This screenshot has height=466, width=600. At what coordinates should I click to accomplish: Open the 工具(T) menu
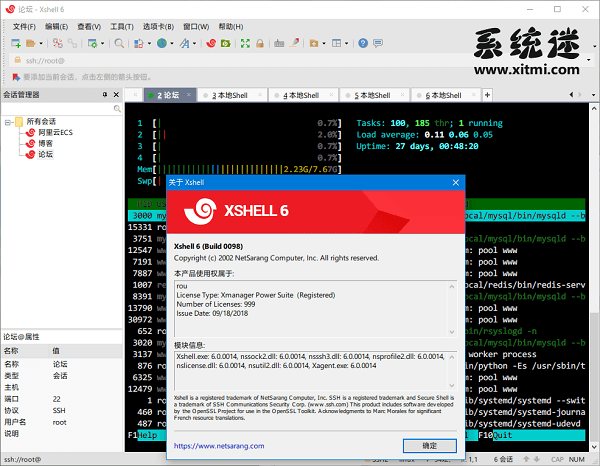pyautogui.click(x=122, y=26)
